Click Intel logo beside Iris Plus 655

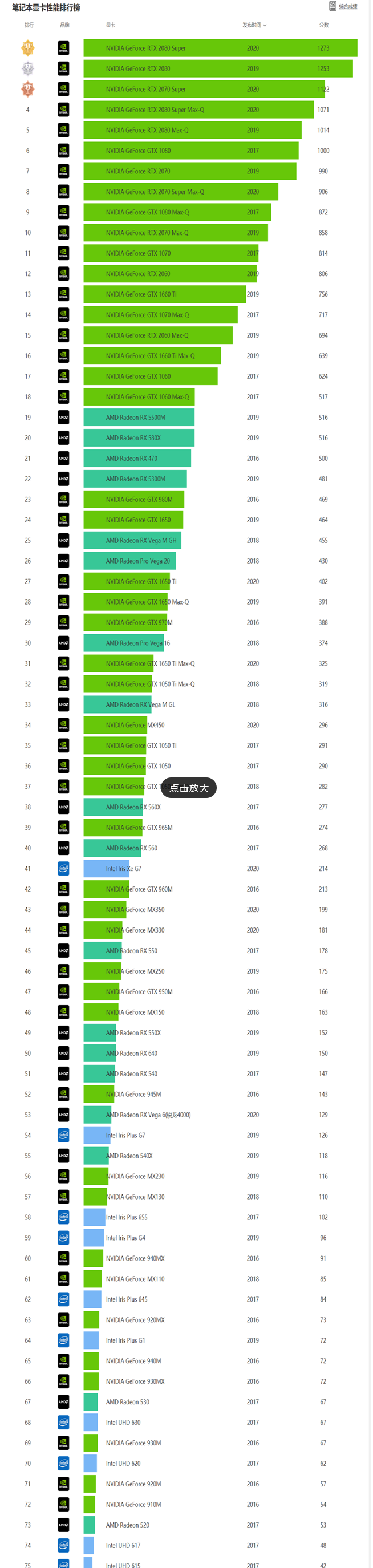click(x=63, y=1217)
